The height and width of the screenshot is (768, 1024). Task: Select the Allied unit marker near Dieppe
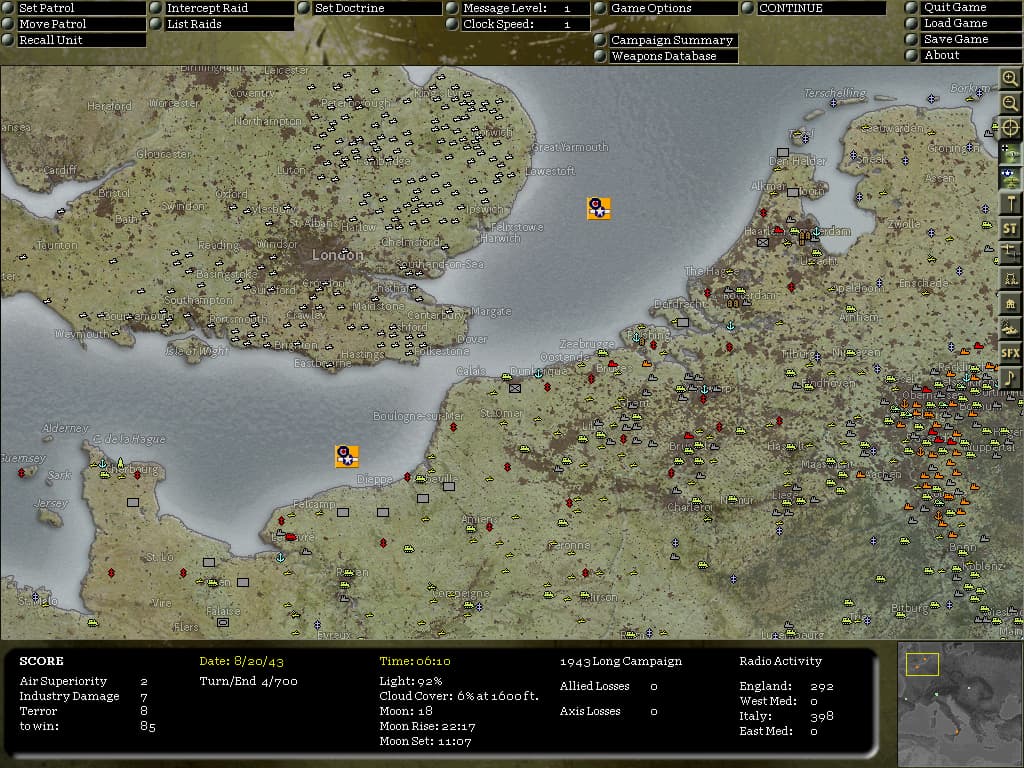coord(347,456)
